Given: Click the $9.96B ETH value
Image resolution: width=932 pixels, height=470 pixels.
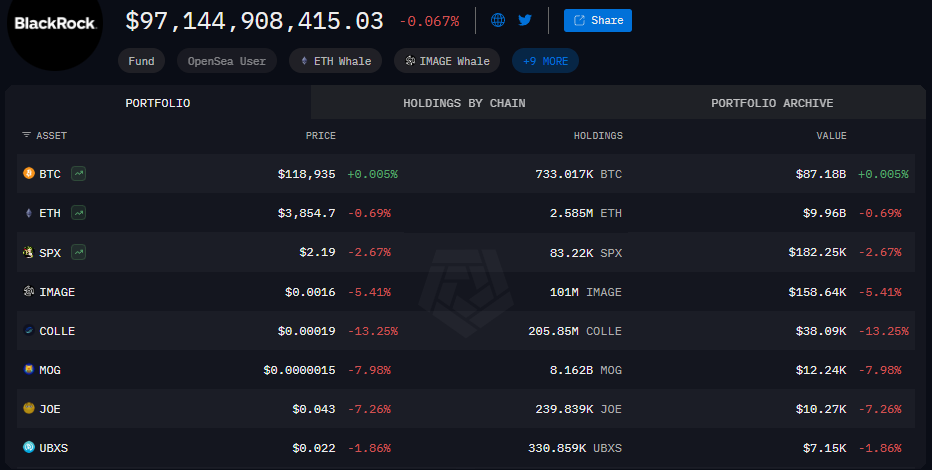Looking at the screenshot, I should pyautogui.click(x=824, y=213).
